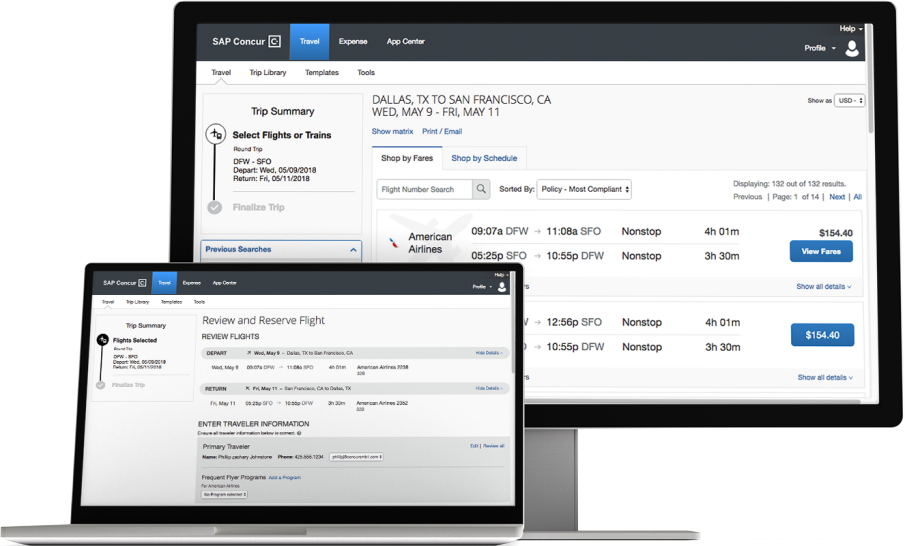
Task: Open the traveler email dropdown on laptop
Action: (356, 457)
